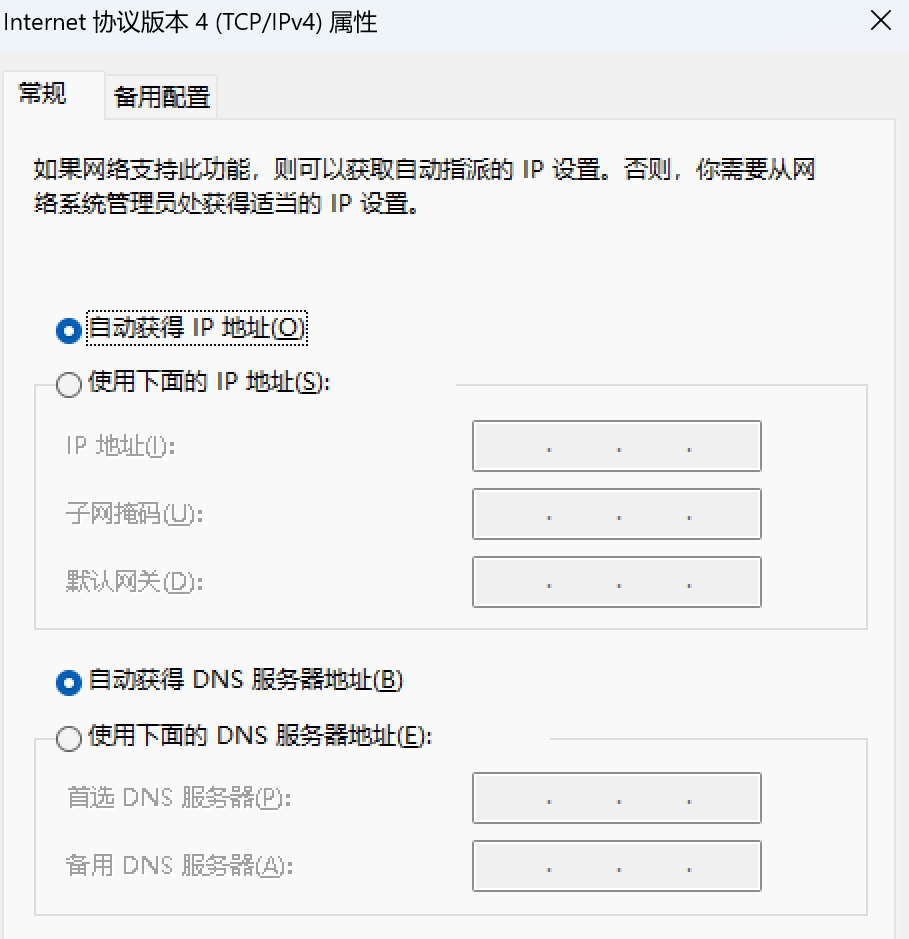Click second octet of 默认网关 field
Viewport: 909px width, 939px height.
[x=584, y=582]
